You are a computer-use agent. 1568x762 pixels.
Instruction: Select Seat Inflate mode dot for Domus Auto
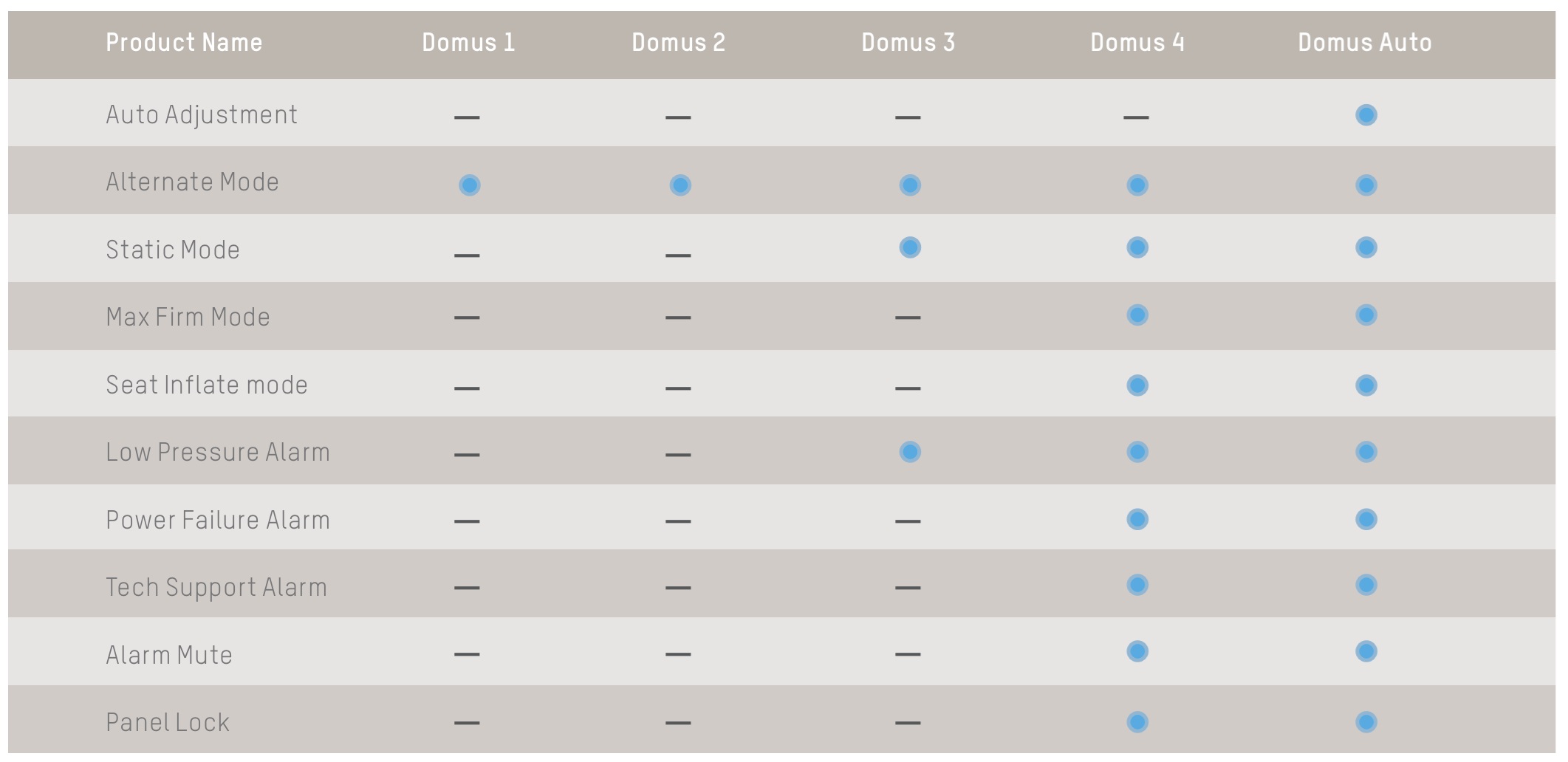pos(1366,385)
